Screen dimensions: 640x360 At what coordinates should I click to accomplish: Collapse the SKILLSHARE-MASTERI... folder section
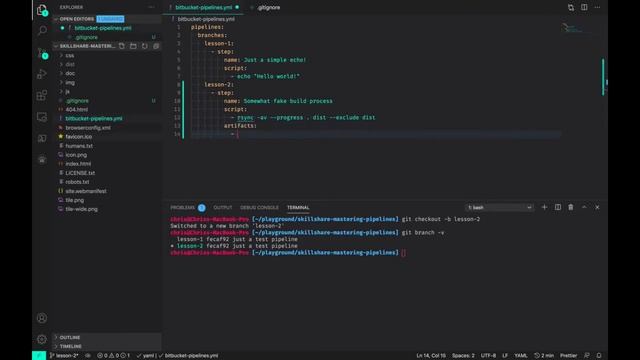[87, 46]
